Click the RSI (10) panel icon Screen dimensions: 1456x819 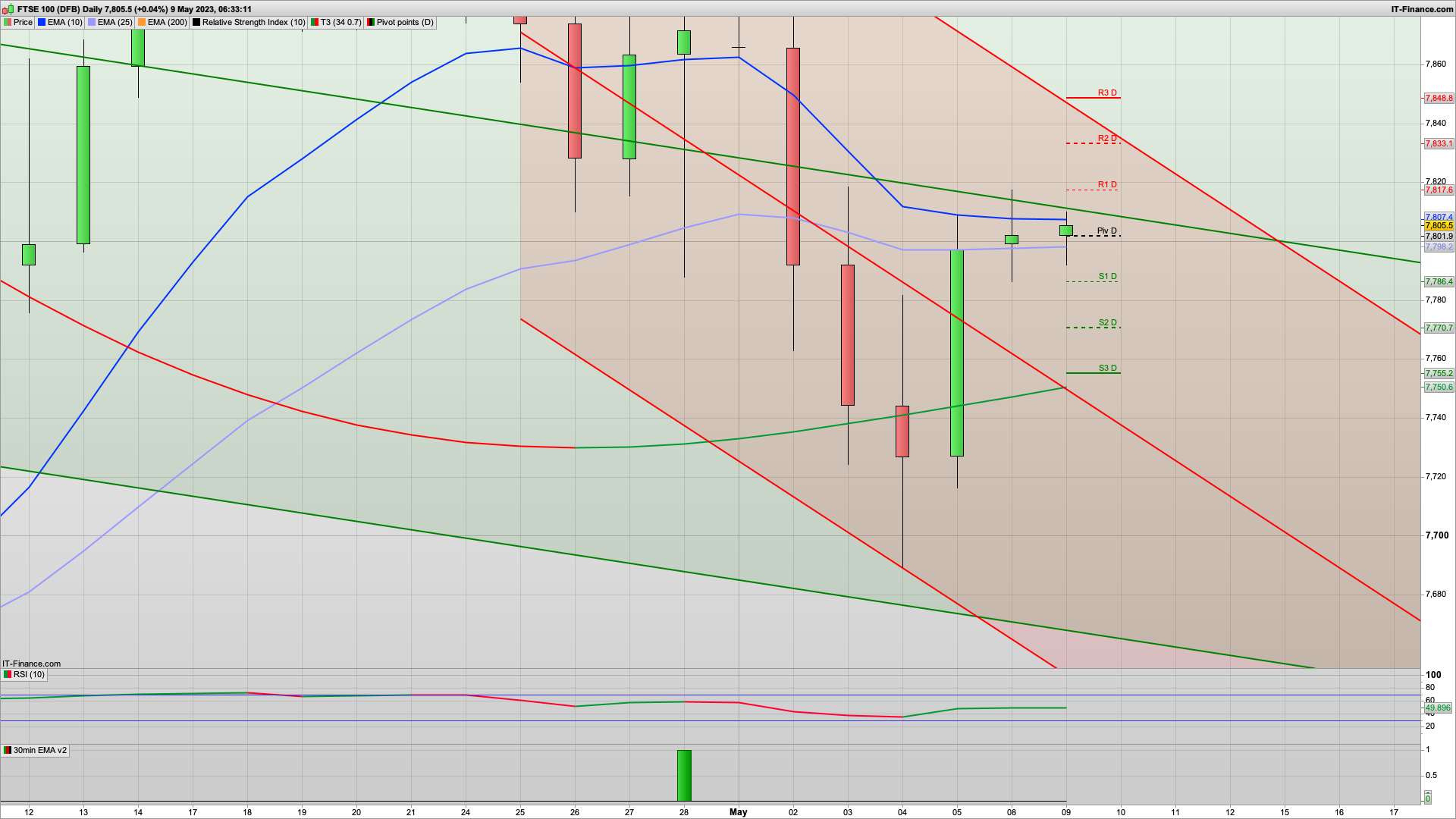coord(8,674)
